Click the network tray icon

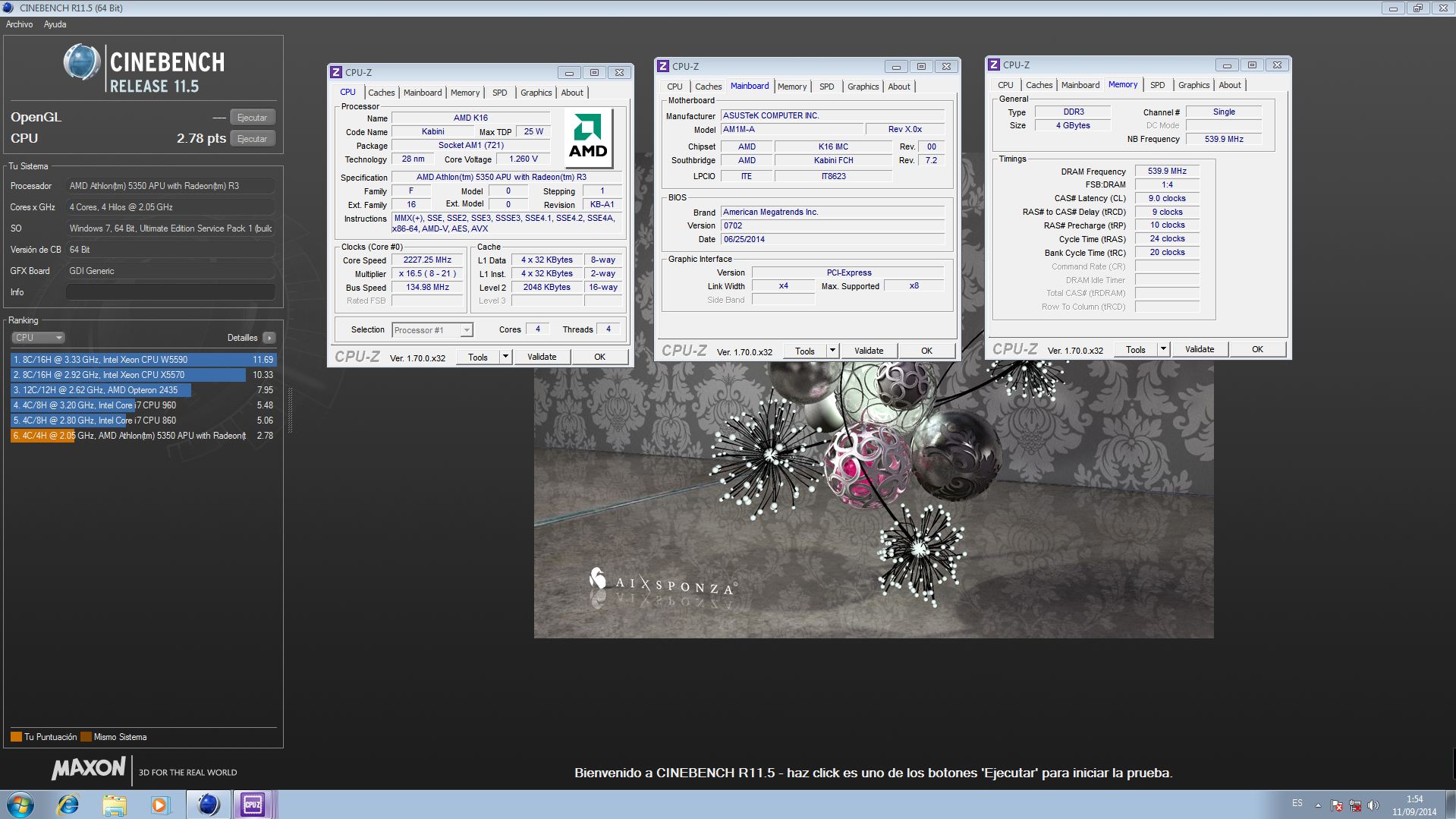[1355, 805]
